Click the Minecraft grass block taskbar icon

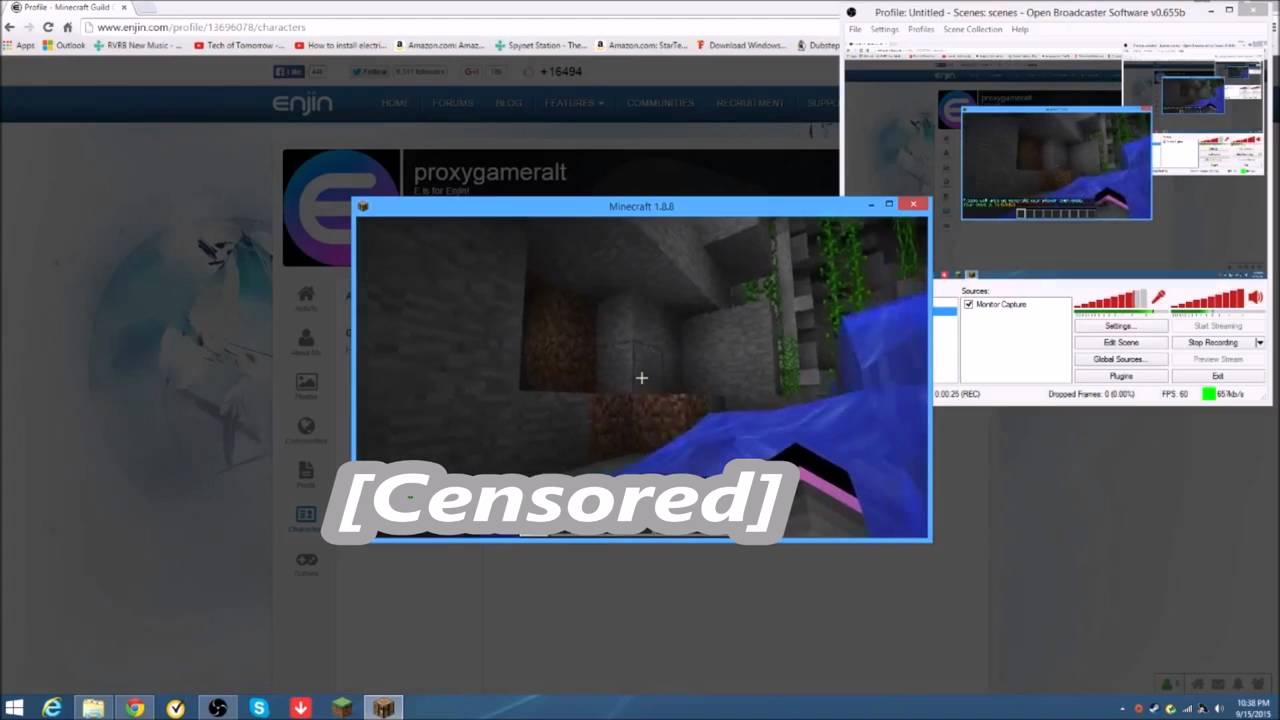pyautogui.click(x=342, y=708)
